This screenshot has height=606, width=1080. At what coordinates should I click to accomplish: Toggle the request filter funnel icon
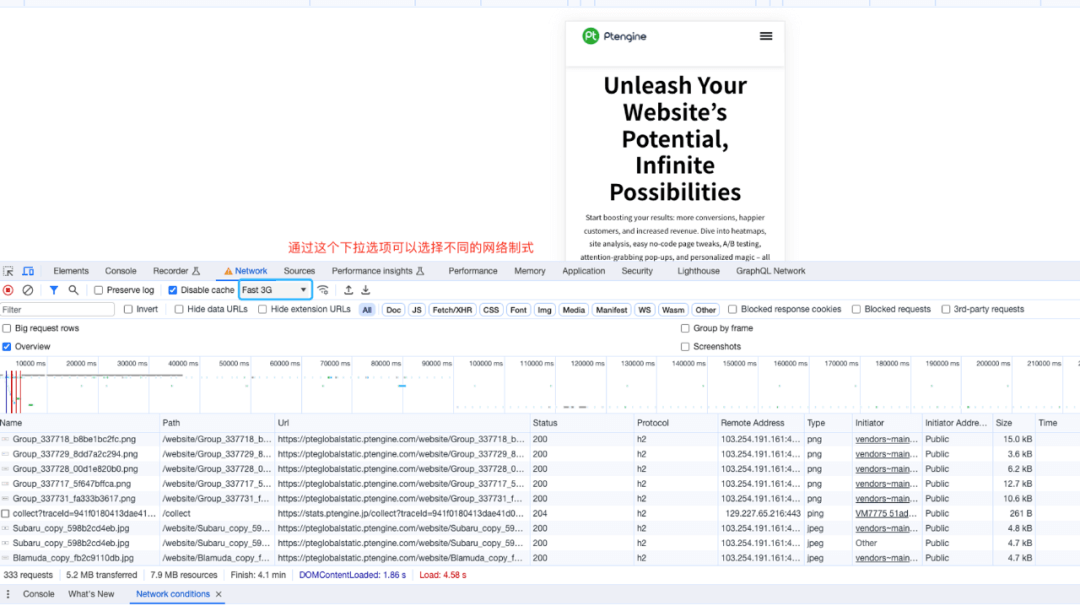54,290
